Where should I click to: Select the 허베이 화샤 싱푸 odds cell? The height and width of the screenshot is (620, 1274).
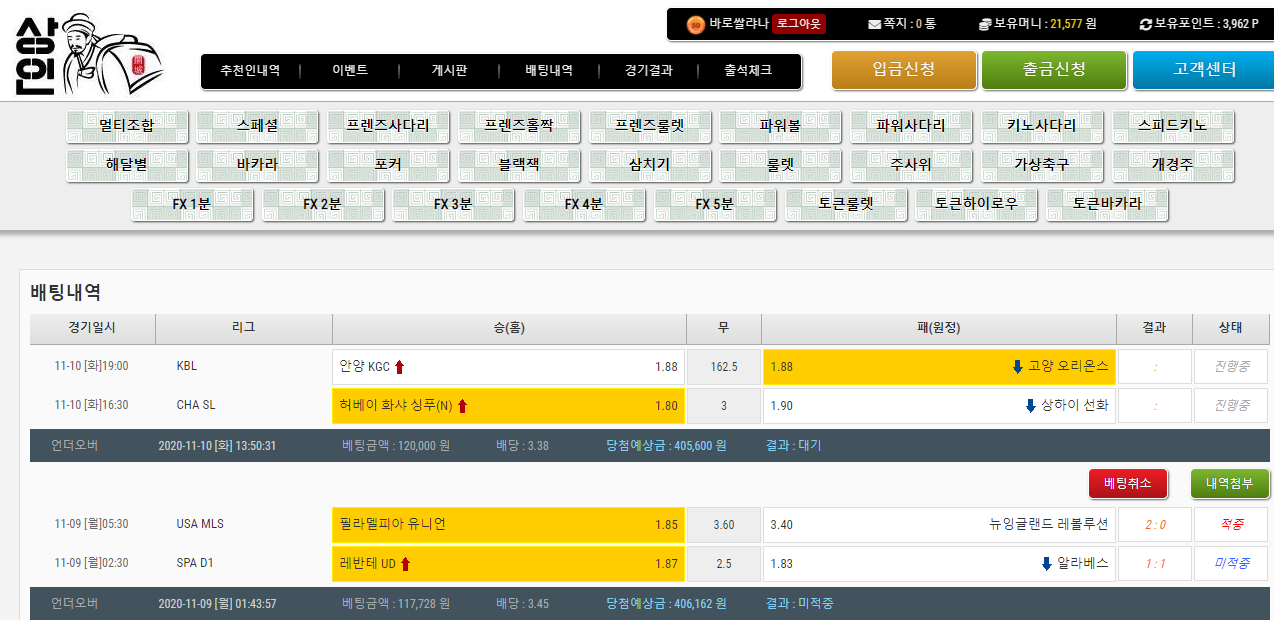coord(508,406)
